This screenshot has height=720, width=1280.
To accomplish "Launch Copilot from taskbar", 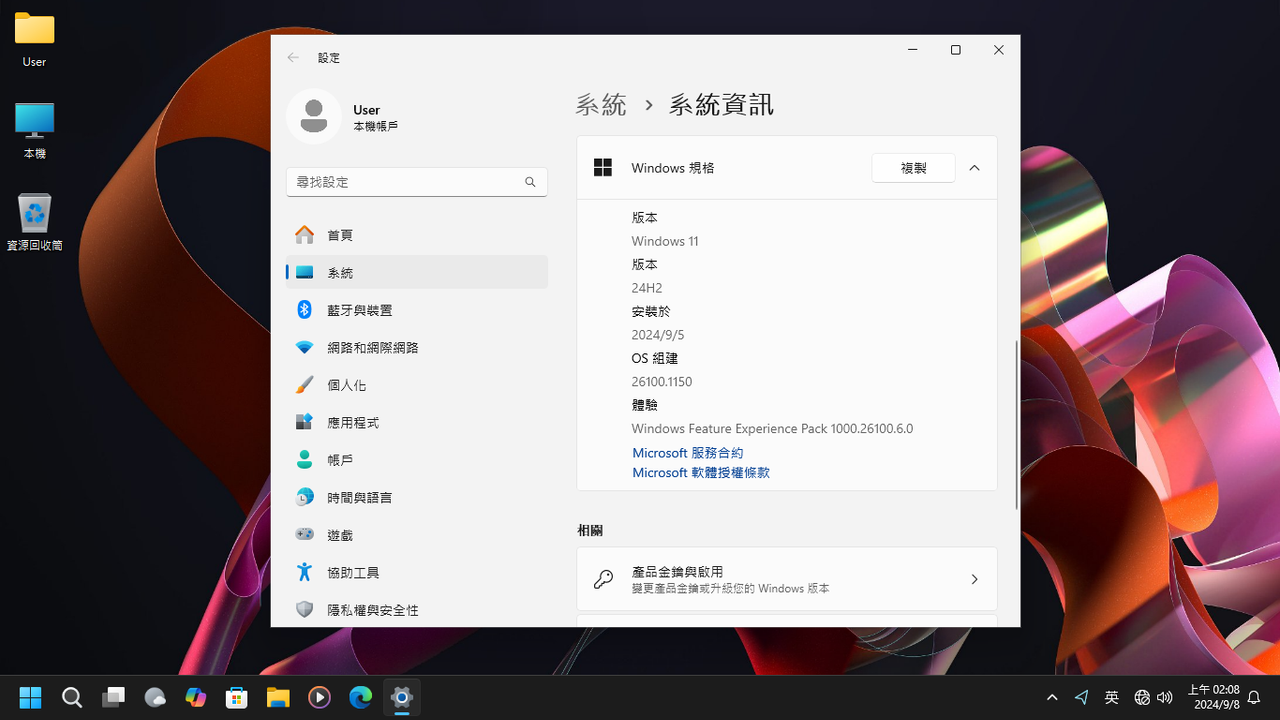I will [196, 697].
